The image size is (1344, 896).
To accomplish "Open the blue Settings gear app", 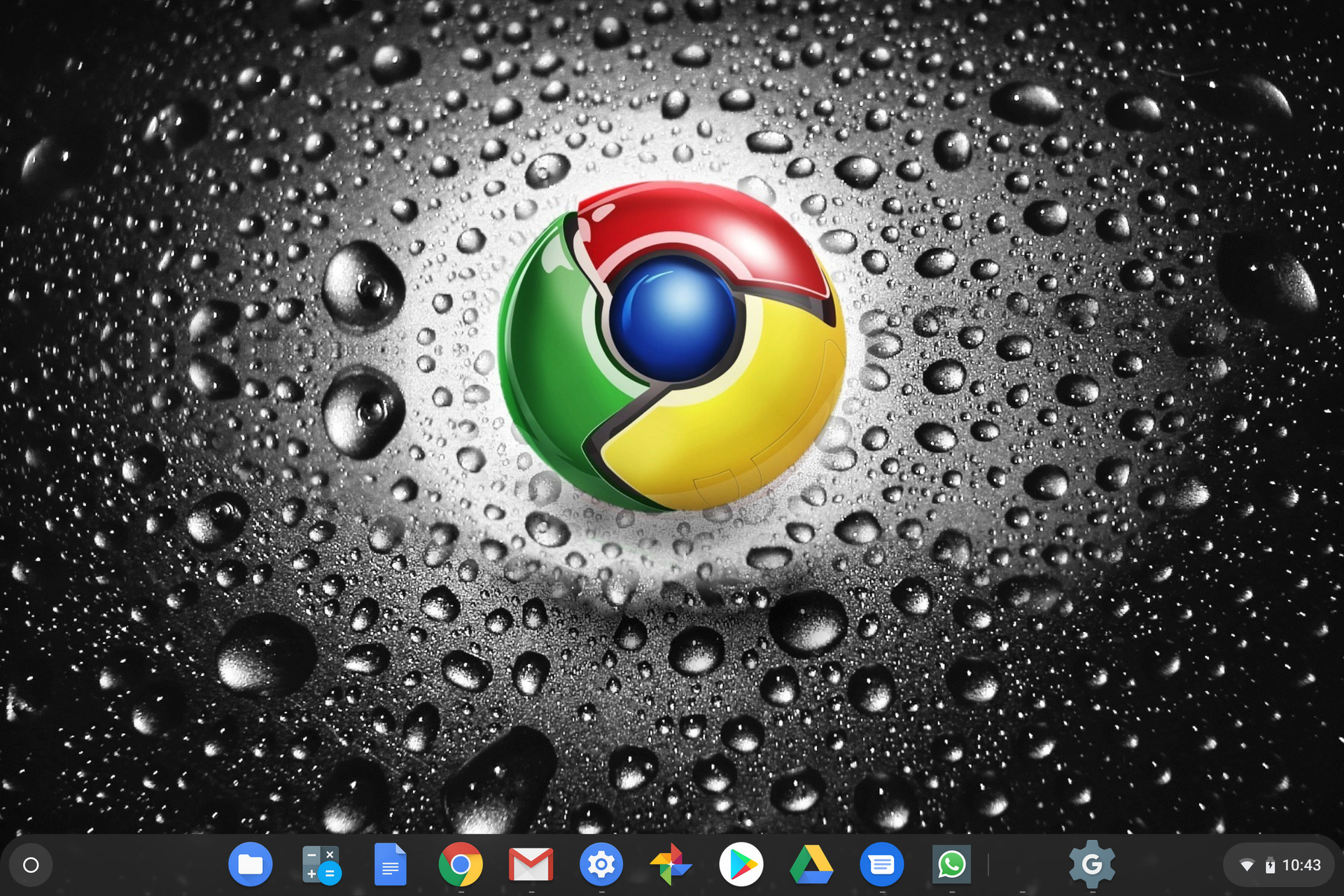I will pos(601,865).
